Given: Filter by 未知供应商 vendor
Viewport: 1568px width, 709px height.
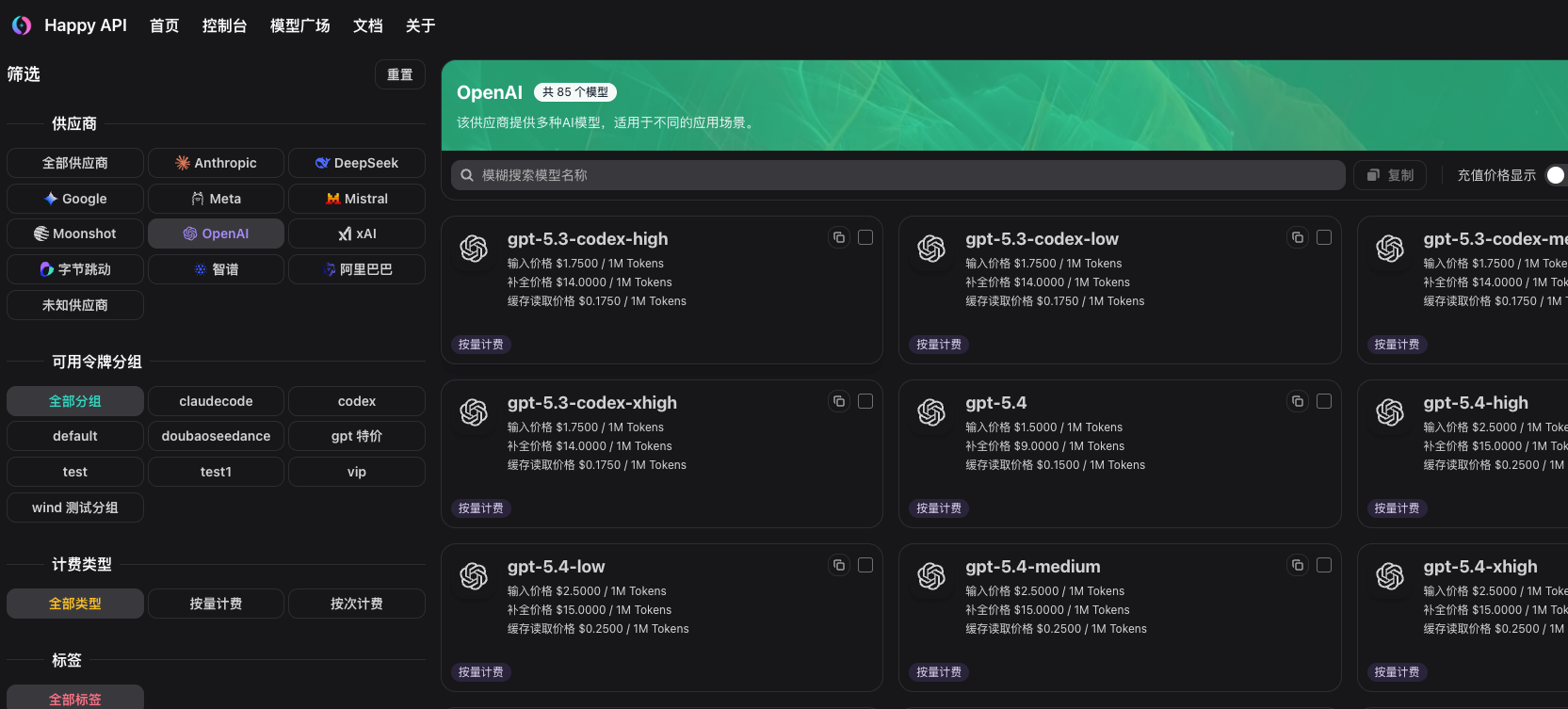Looking at the screenshot, I should (75, 305).
